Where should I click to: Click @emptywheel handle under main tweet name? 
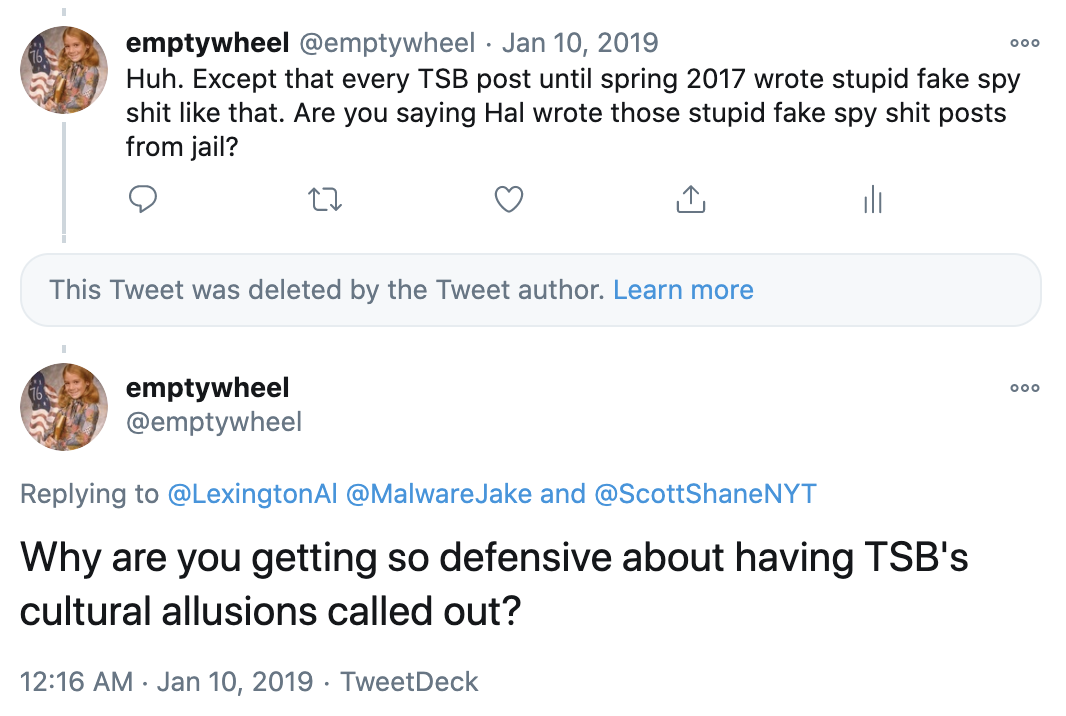tap(213, 422)
